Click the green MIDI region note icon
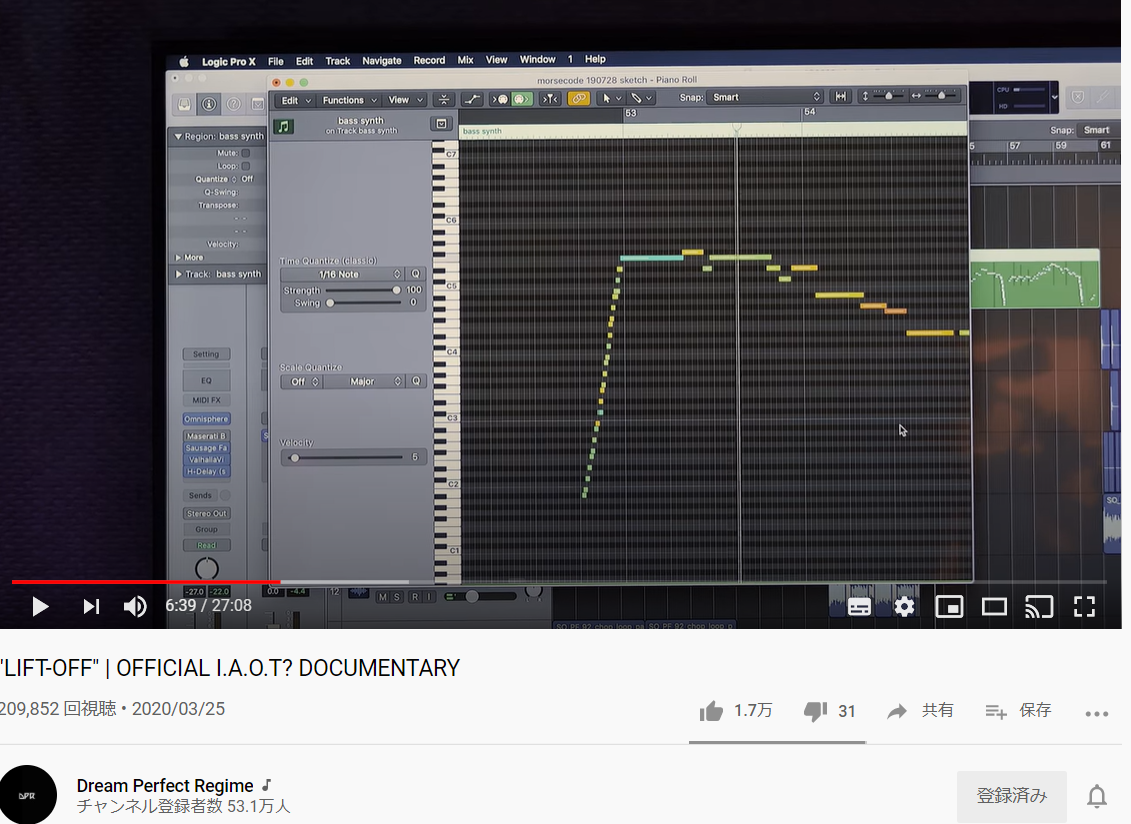 [x=283, y=127]
